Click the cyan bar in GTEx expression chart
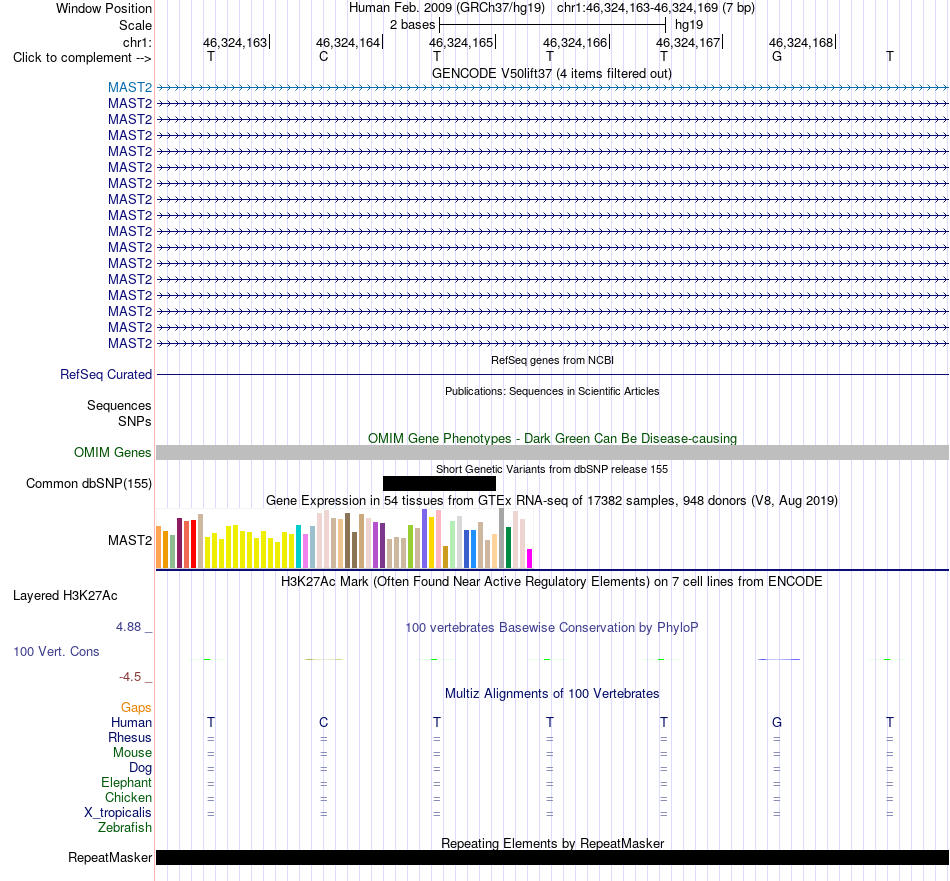This screenshot has height=881, width=950. 299,547
